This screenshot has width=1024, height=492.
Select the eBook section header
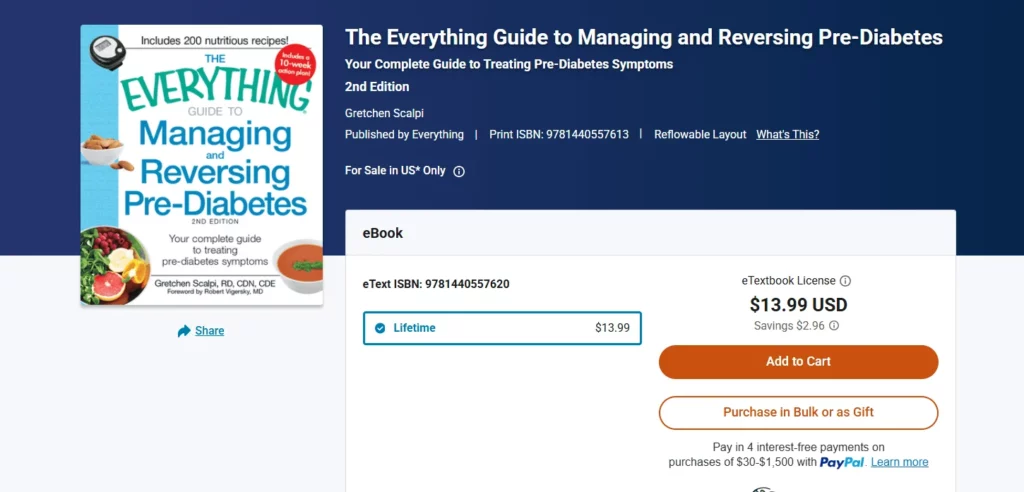point(383,233)
